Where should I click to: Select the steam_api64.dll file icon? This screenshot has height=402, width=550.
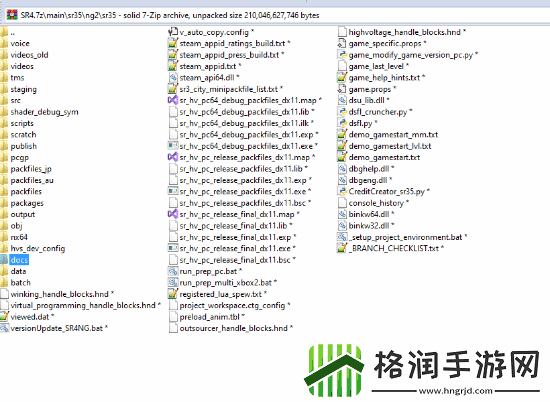(x=173, y=78)
